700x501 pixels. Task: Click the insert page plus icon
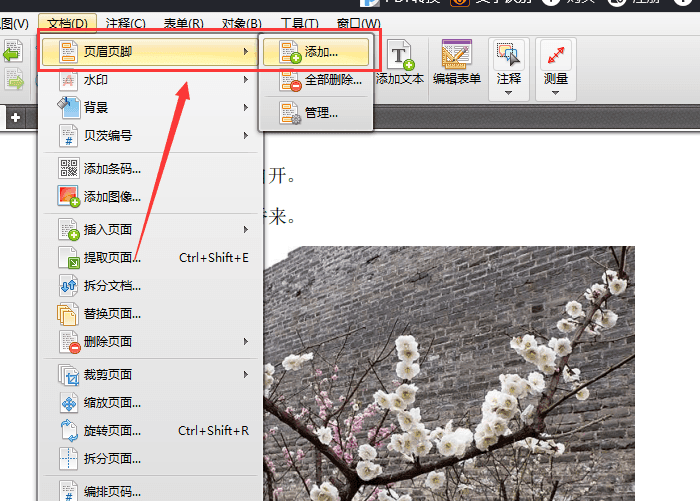click(x=69, y=230)
